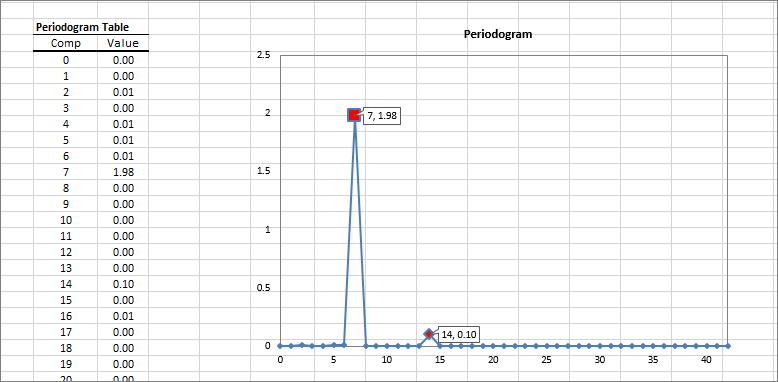This screenshot has height=382, width=778.
Task: Select Comp cell containing 1 in table
Action: (66, 76)
